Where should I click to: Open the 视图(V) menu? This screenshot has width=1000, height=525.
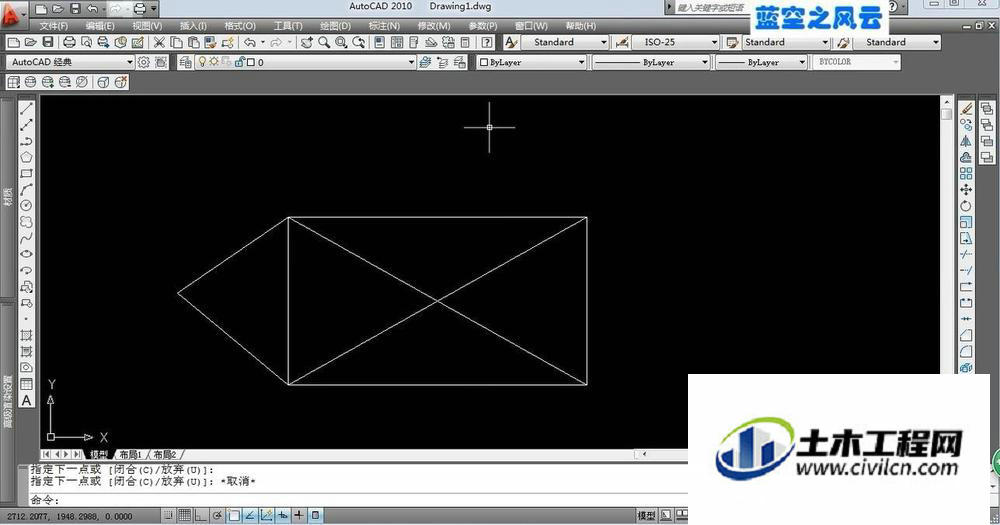[147, 26]
